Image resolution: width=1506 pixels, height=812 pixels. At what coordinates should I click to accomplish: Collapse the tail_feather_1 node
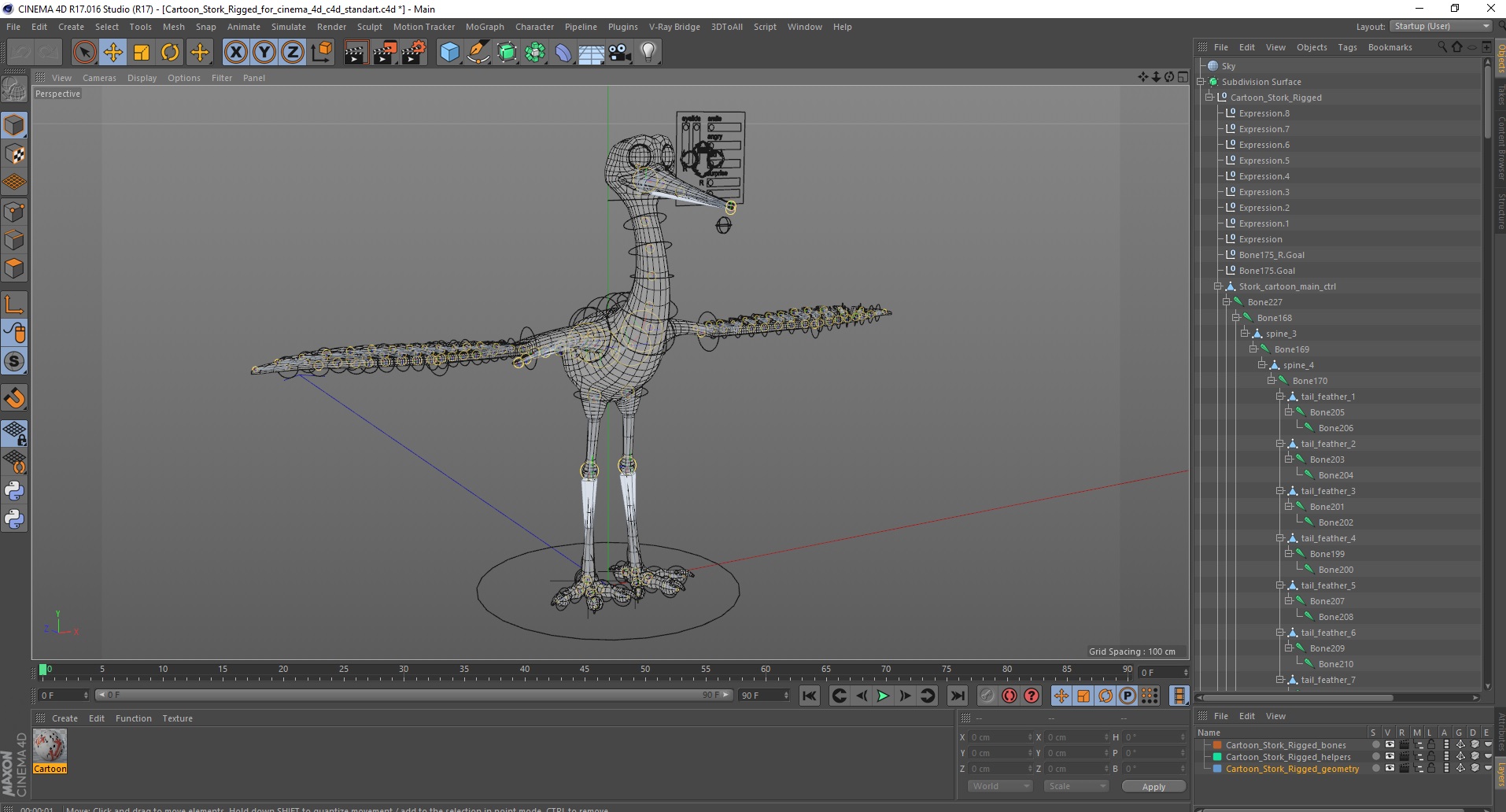tap(1280, 397)
